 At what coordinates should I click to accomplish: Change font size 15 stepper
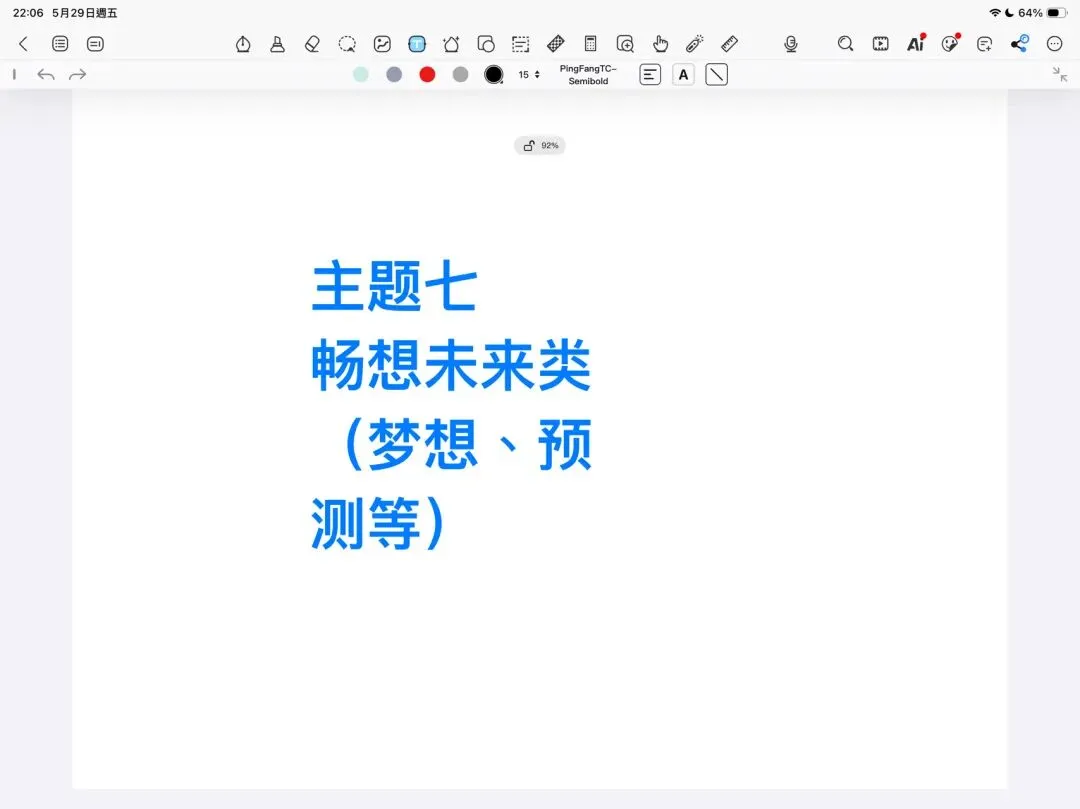[x=529, y=74]
